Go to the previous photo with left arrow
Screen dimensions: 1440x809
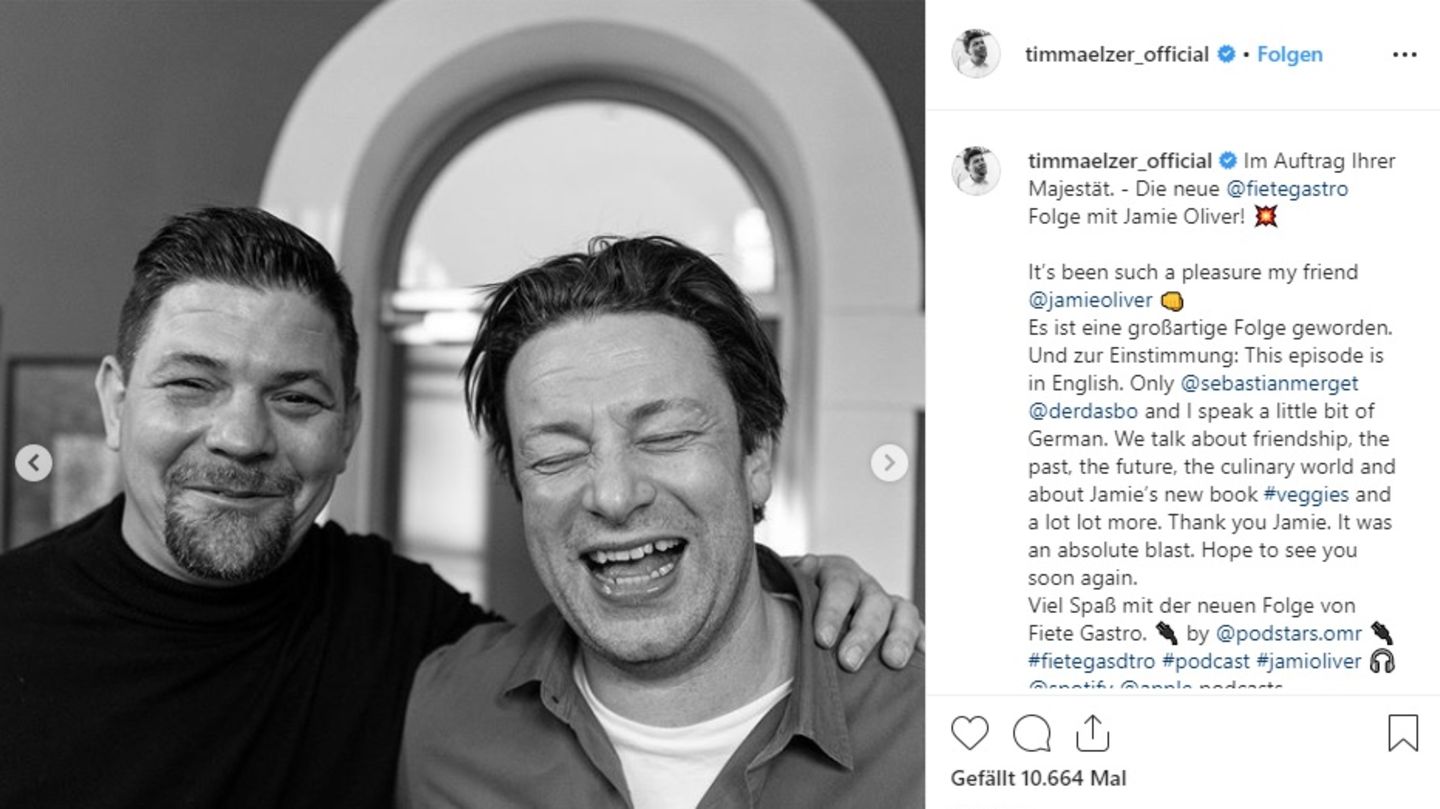coord(34,463)
